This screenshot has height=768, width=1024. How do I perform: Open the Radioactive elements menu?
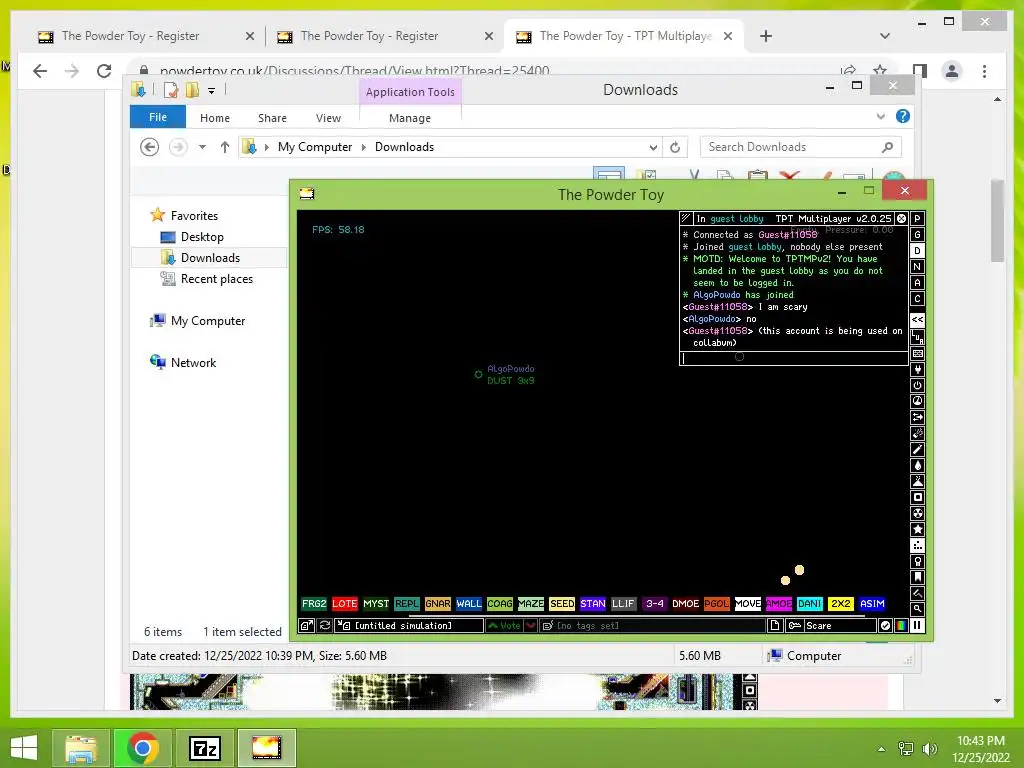tap(918, 513)
